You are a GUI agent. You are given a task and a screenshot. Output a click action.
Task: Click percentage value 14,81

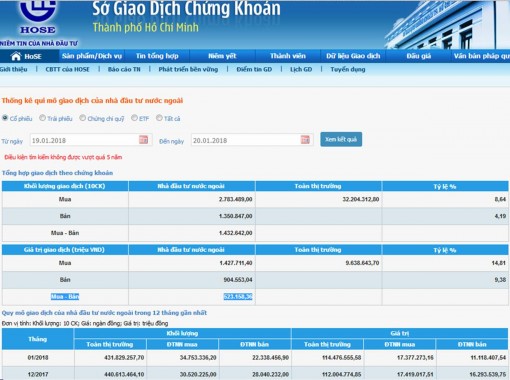pyautogui.click(x=499, y=263)
